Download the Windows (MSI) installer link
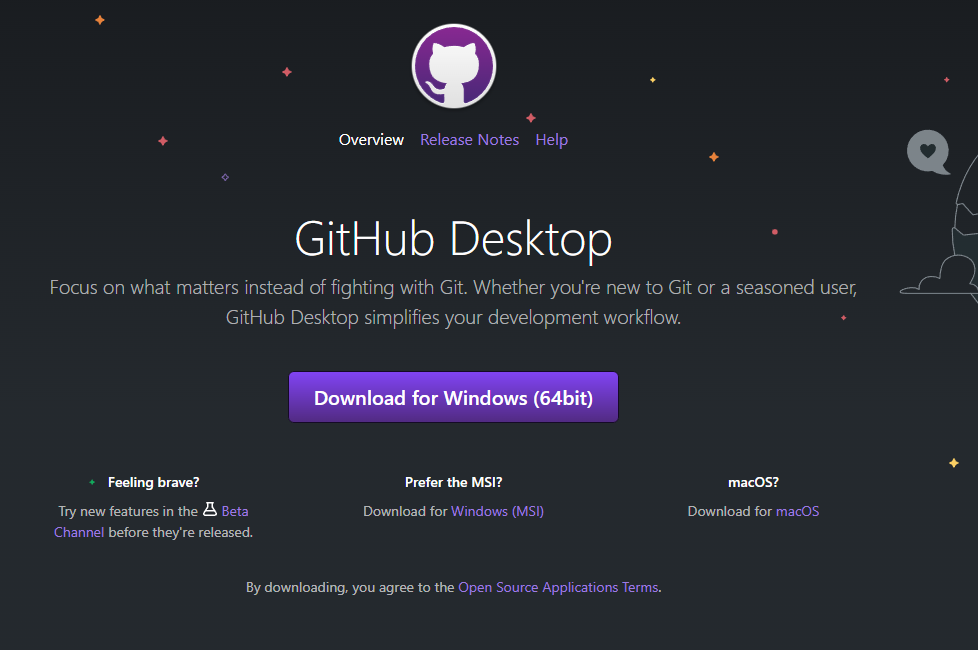Screen dimensions: 978x650 (497, 511)
